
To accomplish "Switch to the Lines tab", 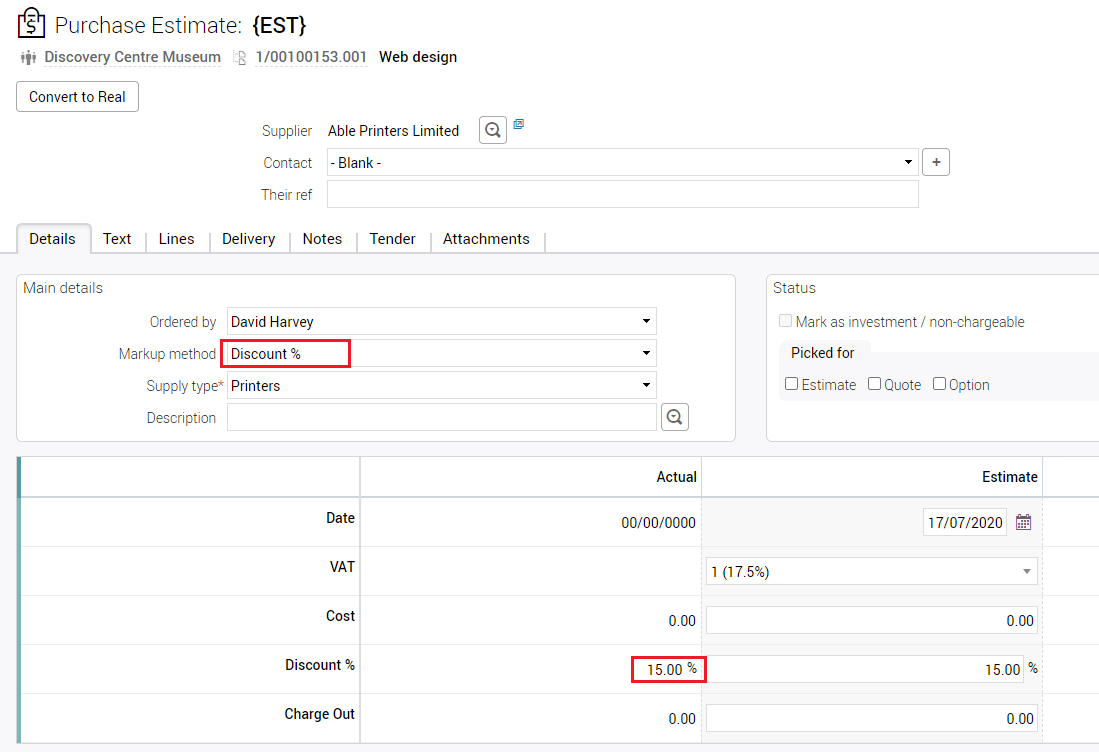I will (176, 239).
